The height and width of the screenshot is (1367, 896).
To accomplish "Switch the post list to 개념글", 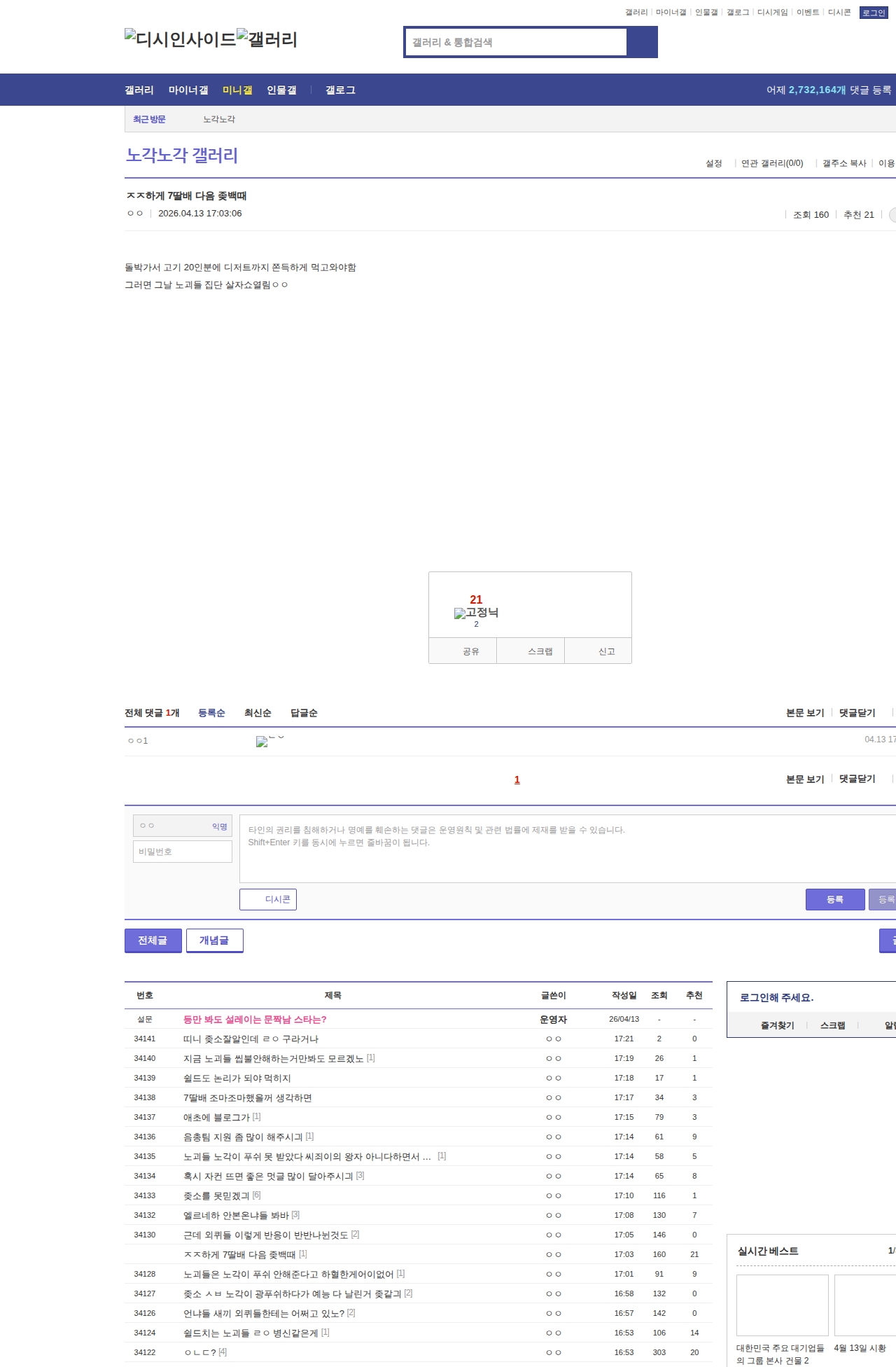I will pos(214,941).
